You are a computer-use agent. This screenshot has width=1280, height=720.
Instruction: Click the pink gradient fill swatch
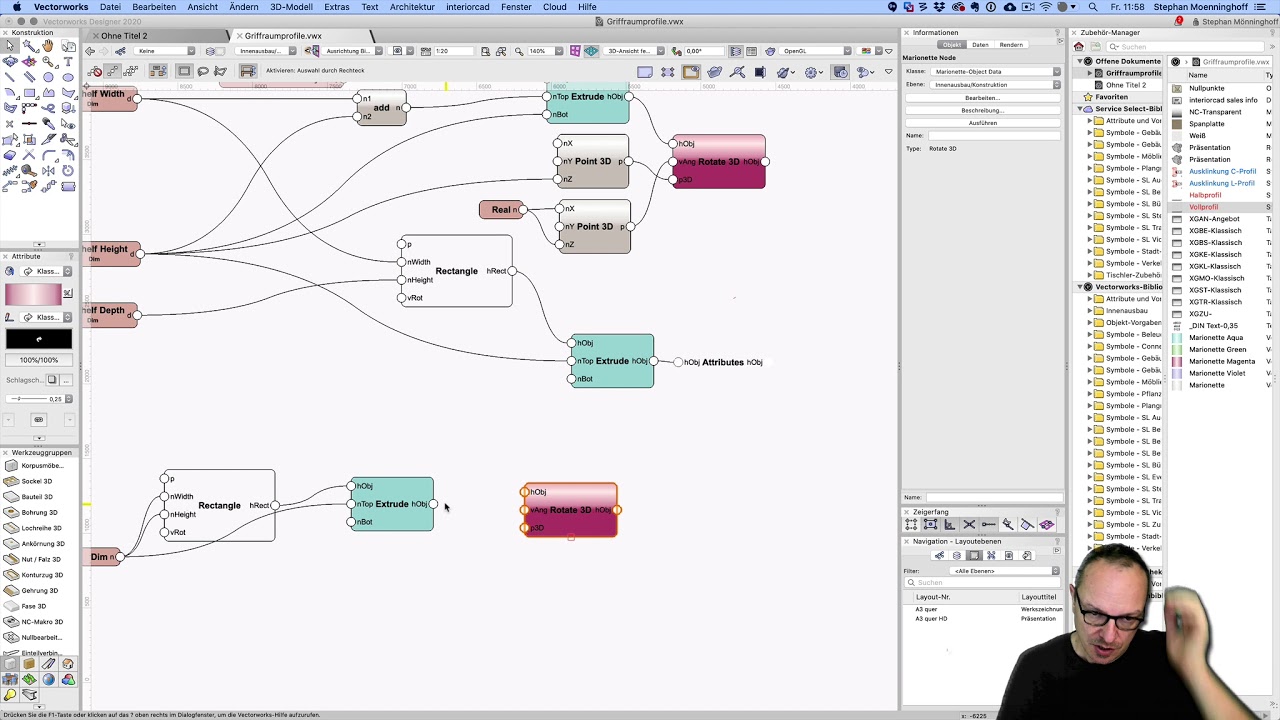pos(34,295)
